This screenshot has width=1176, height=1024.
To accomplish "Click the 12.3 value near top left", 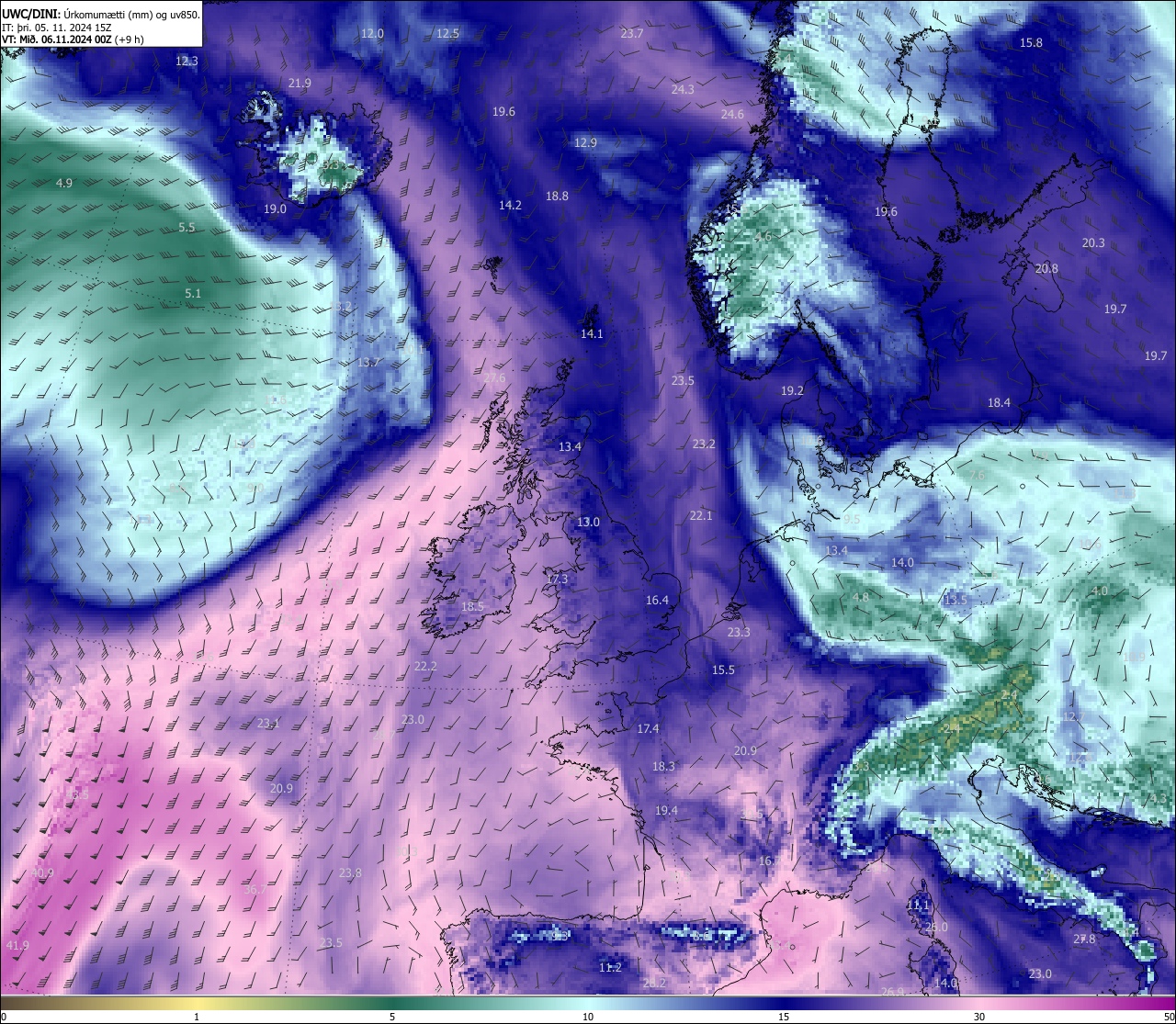I will pyautogui.click(x=187, y=61).
